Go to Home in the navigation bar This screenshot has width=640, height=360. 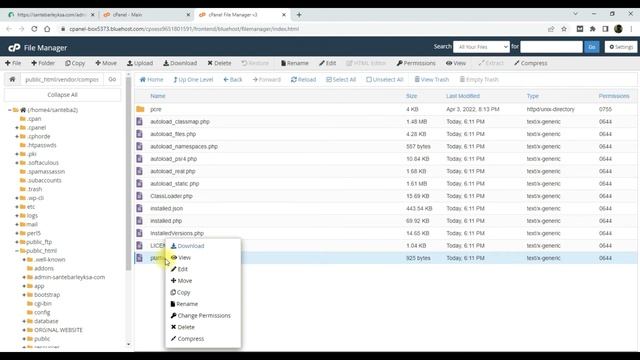pyautogui.click(x=151, y=80)
